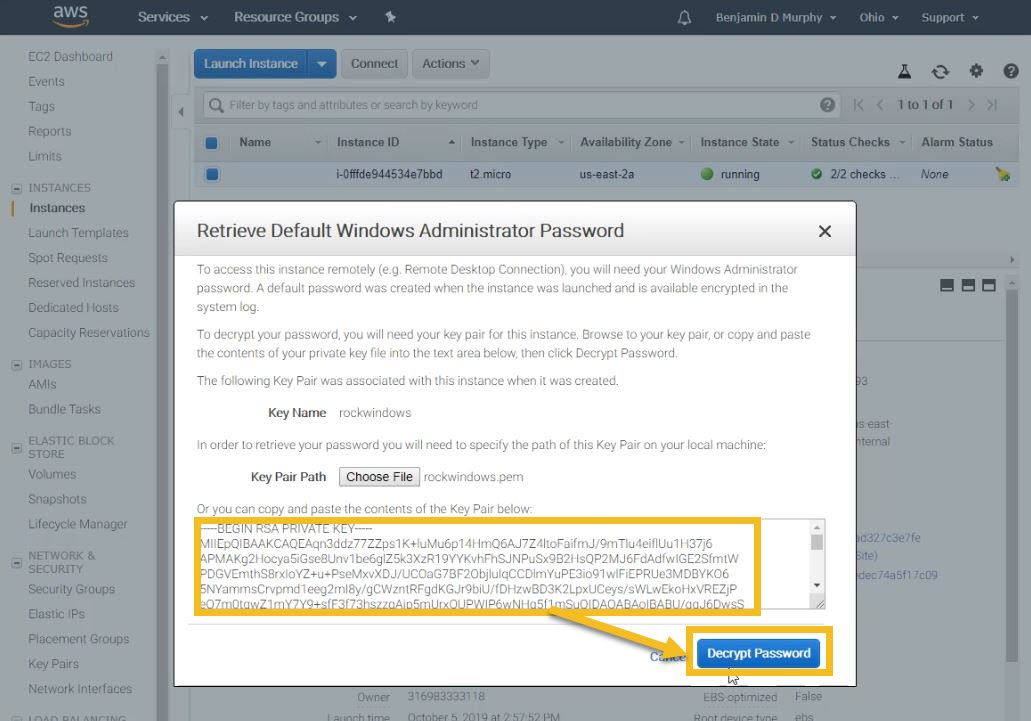Open the Services menu
Image resolution: width=1031 pixels, height=721 pixels.
coord(172,17)
